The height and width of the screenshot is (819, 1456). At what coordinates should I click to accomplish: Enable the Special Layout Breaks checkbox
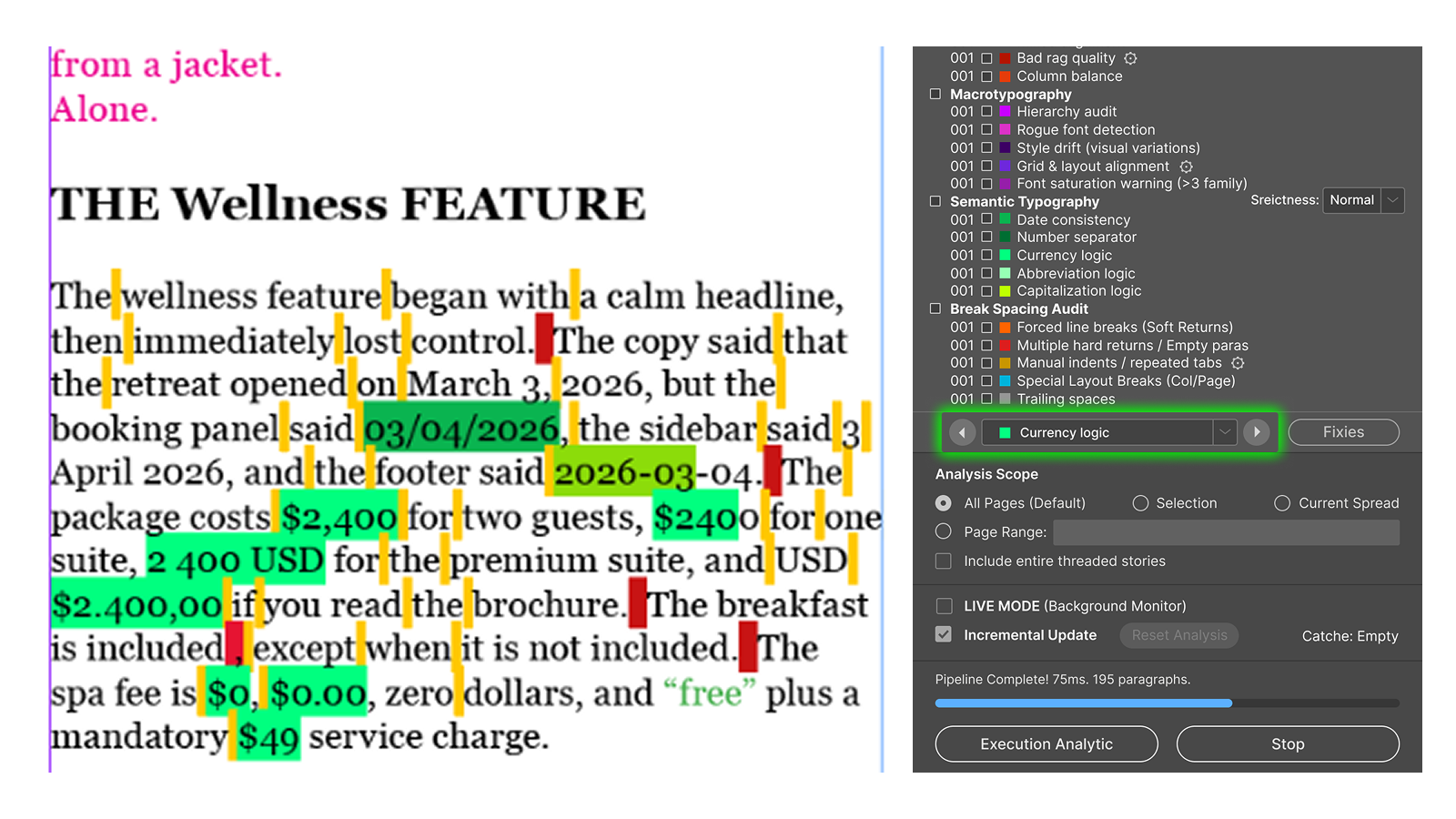point(986,381)
